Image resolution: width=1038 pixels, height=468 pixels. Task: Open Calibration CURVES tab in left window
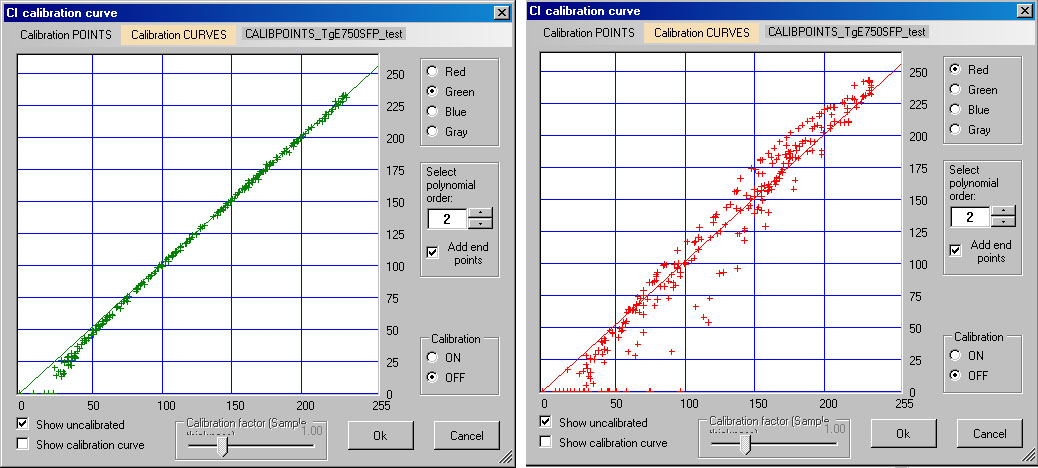pos(179,34)
